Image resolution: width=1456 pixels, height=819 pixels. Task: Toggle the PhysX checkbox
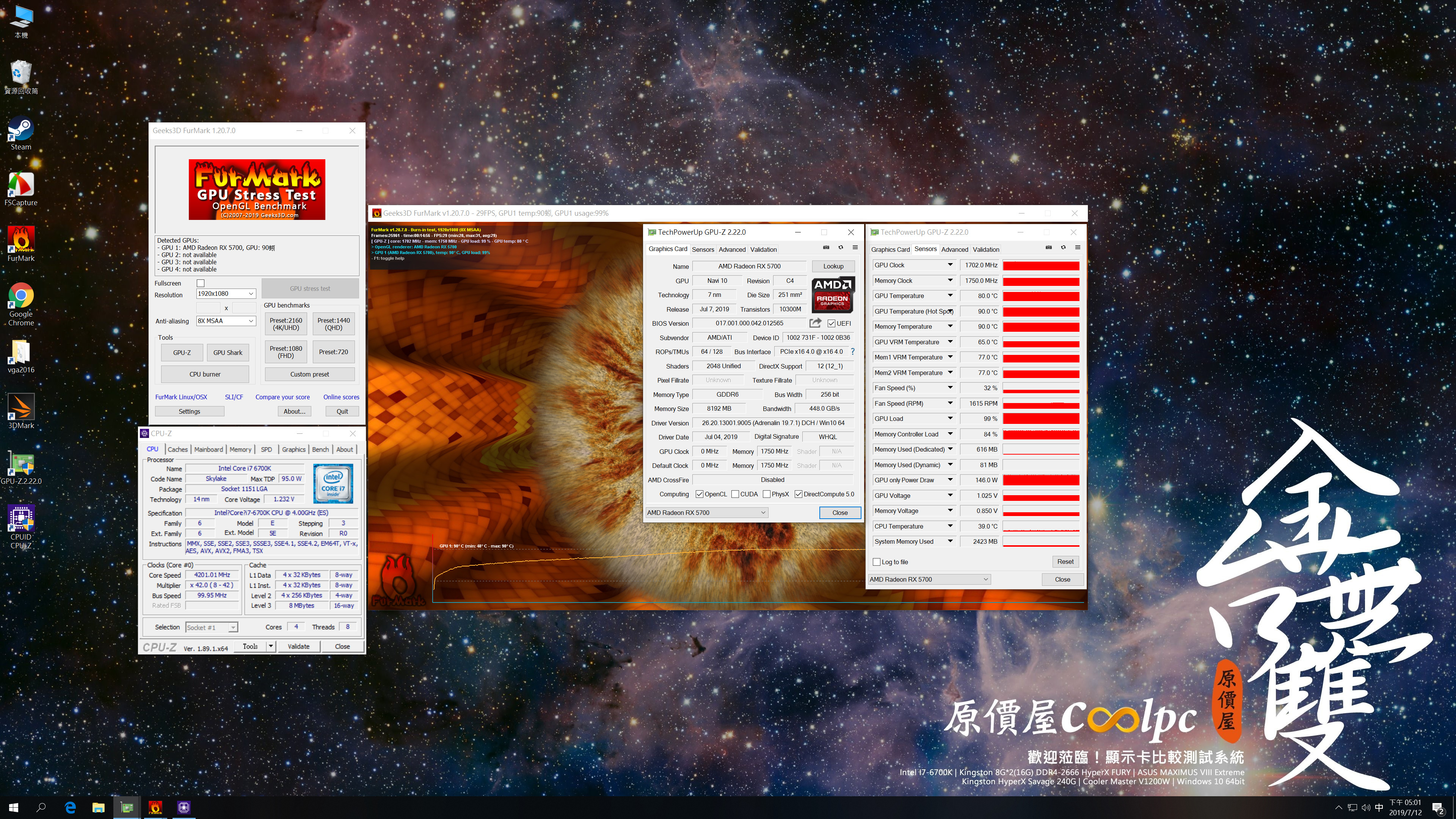tap(766, 494)
